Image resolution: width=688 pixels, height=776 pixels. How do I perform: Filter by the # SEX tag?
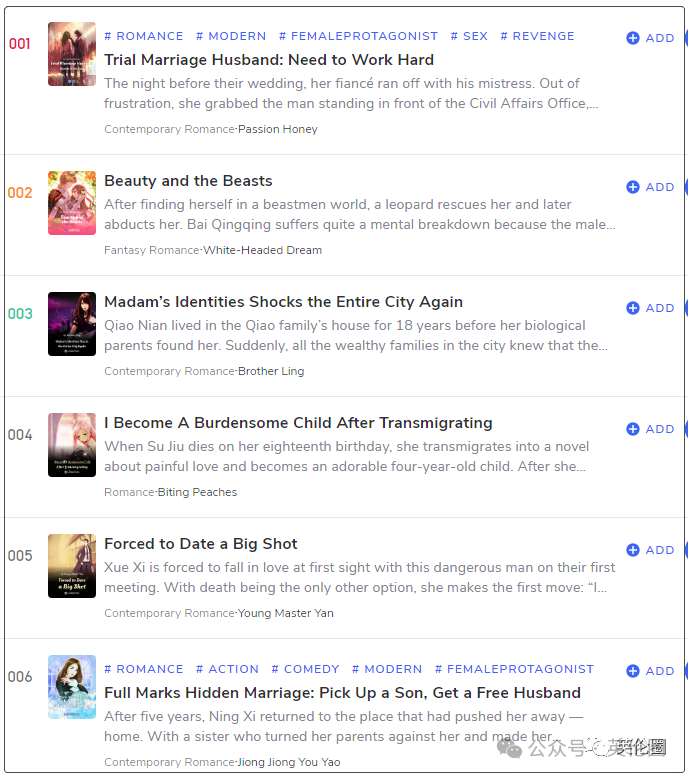click(x=469, y=36)
